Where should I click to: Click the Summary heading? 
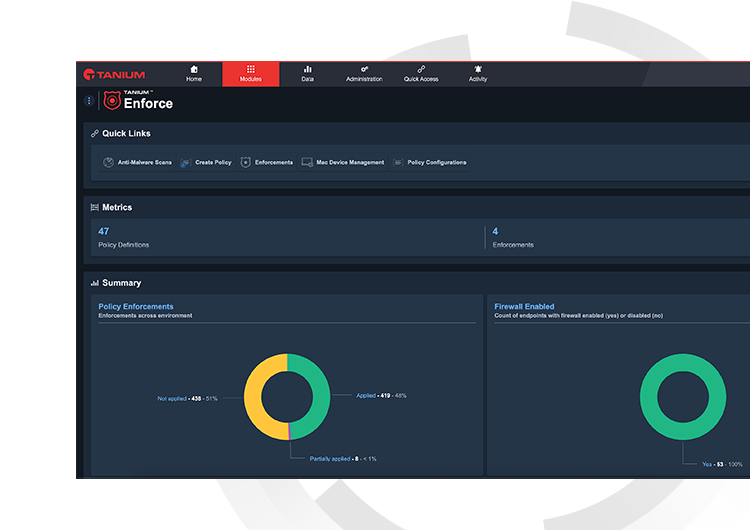pos(121,283)
